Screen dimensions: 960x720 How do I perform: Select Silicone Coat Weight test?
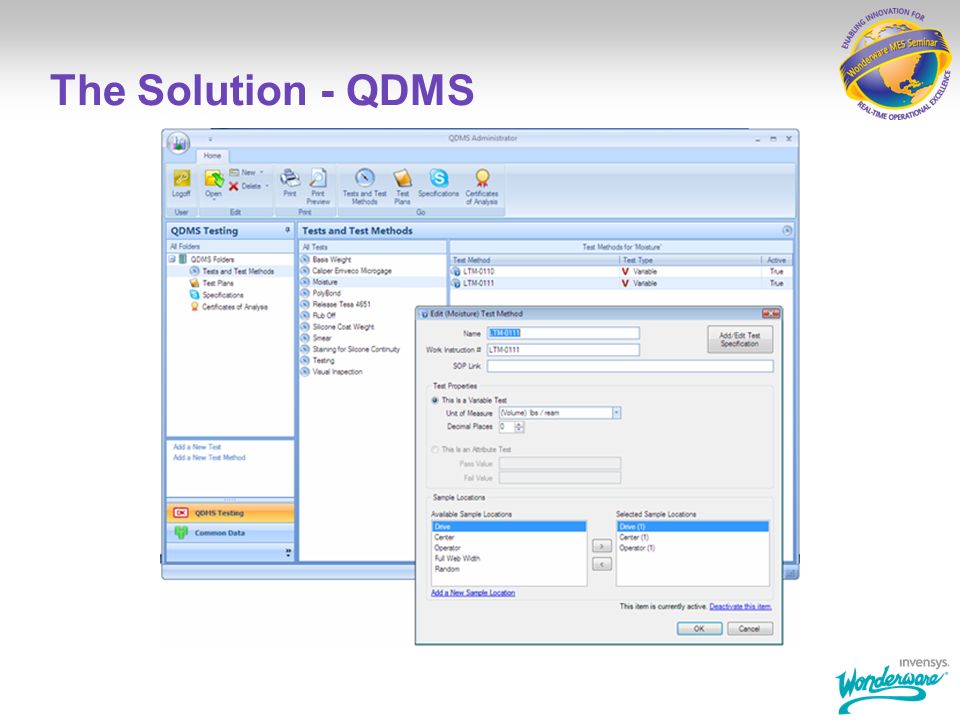pos(343,327)
